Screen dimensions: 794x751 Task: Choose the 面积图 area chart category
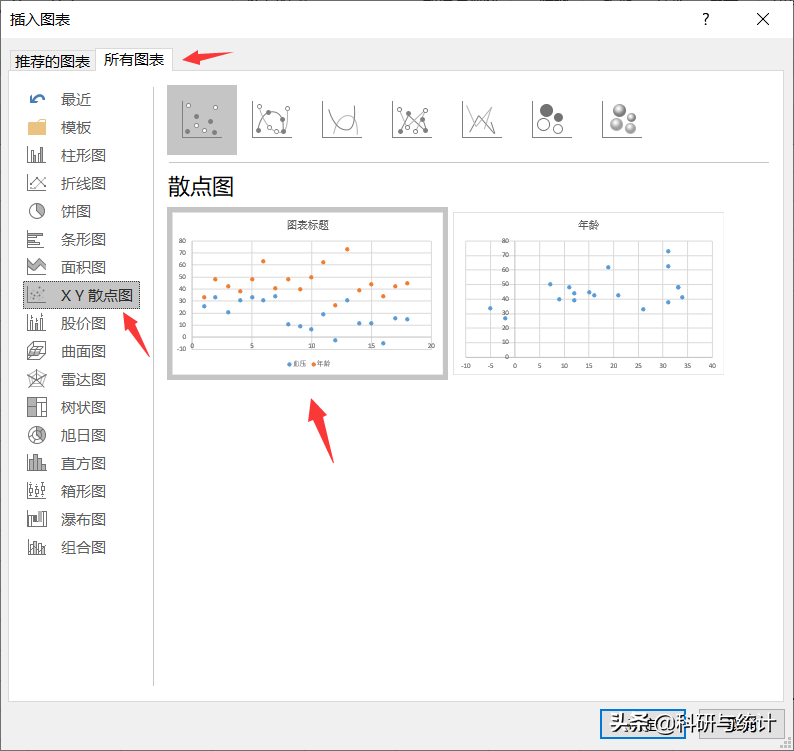click(x=82, y=267)
